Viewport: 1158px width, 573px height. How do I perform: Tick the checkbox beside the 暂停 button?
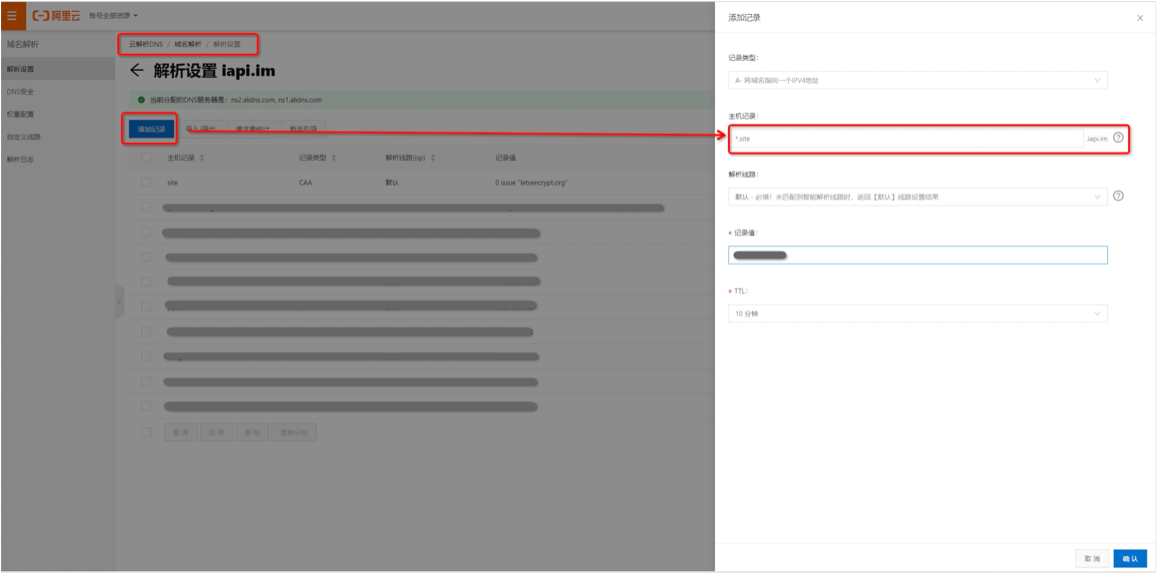pyautogui.click(x=146, y=433)
